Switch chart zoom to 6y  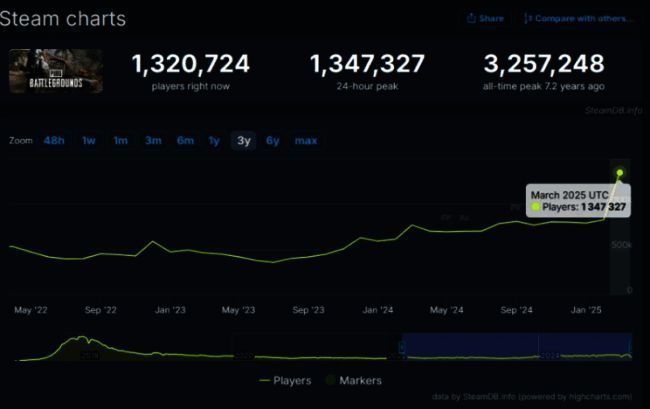[272, 141]
